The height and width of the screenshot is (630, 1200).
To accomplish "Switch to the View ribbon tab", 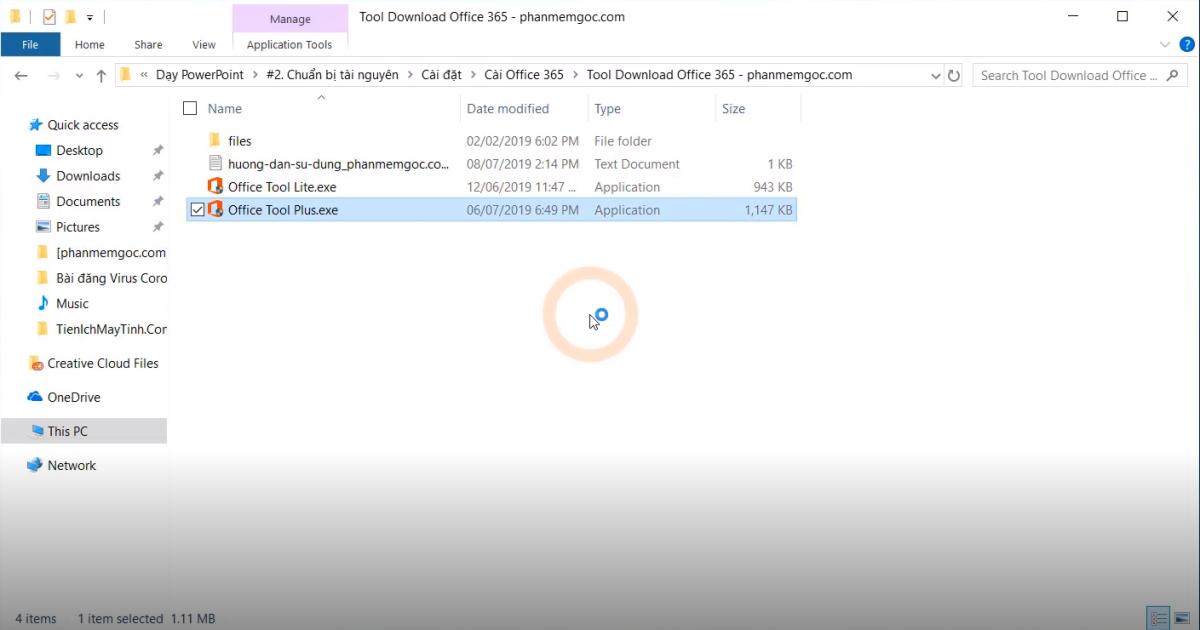I will (204, 44).
